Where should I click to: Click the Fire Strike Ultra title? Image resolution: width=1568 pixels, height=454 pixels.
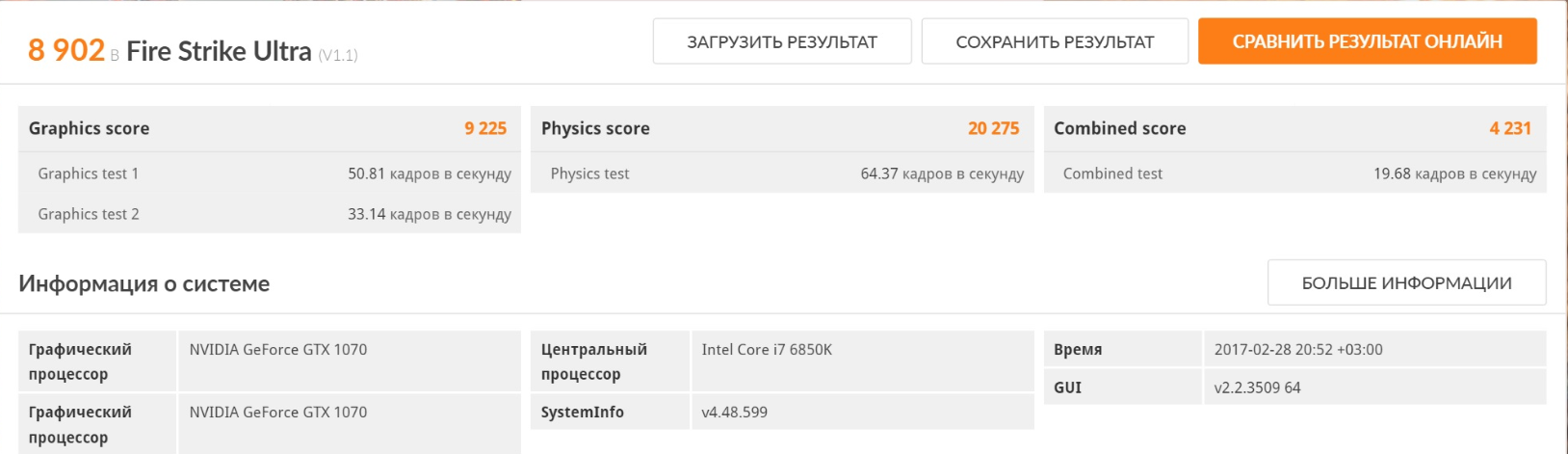(x=219, y=51)
